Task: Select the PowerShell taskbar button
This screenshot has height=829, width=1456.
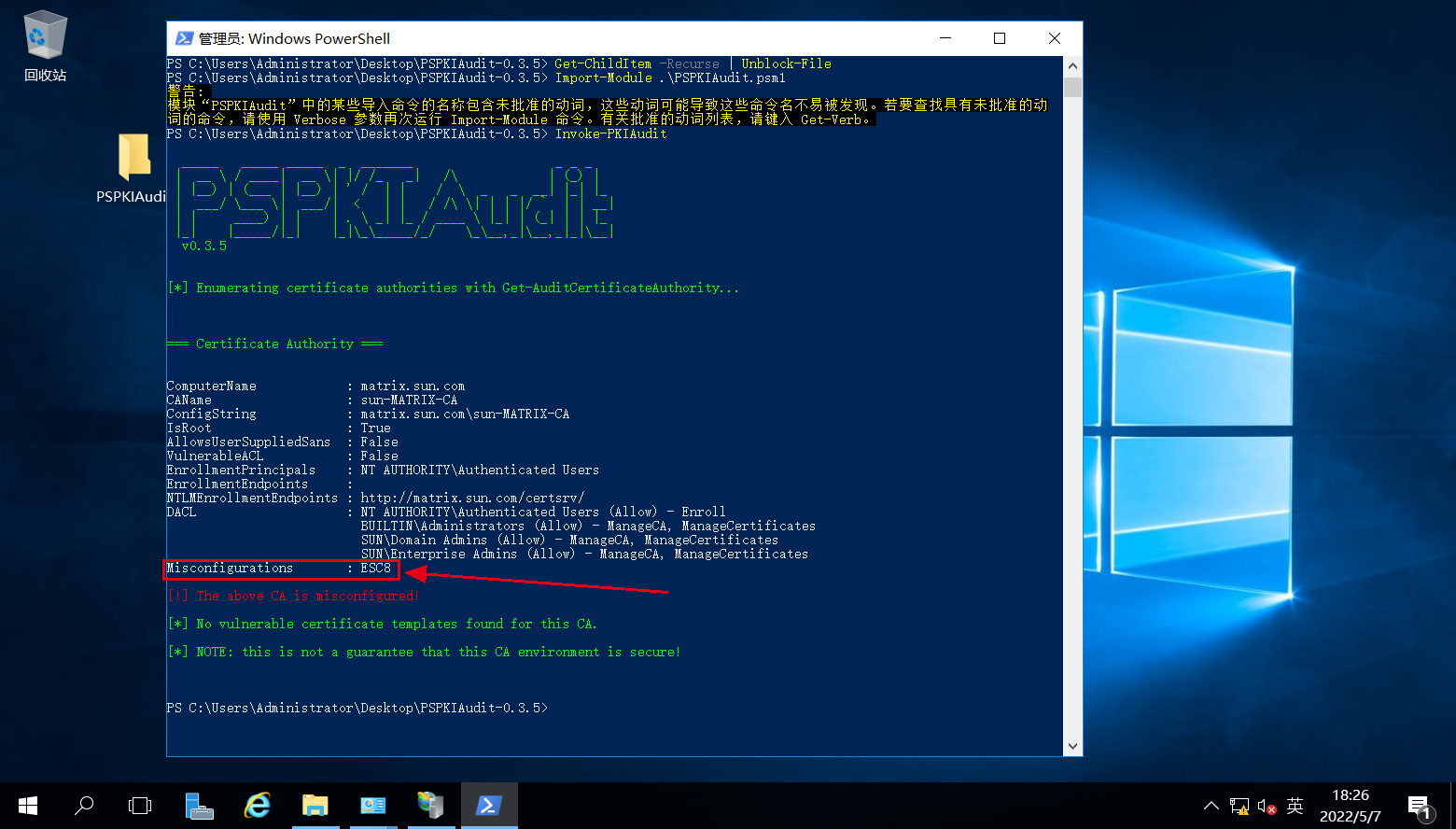Action: pyautogui.click(x=489, y=805)
